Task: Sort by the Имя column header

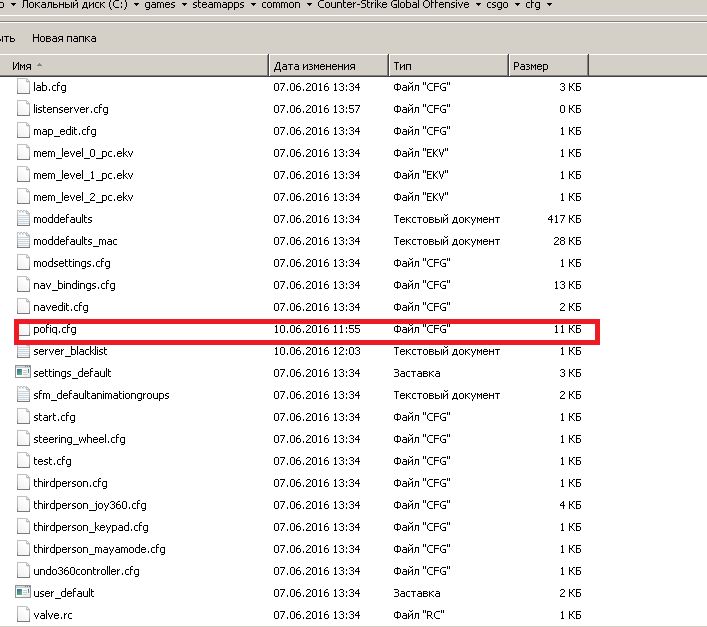Action: (134, 66)
